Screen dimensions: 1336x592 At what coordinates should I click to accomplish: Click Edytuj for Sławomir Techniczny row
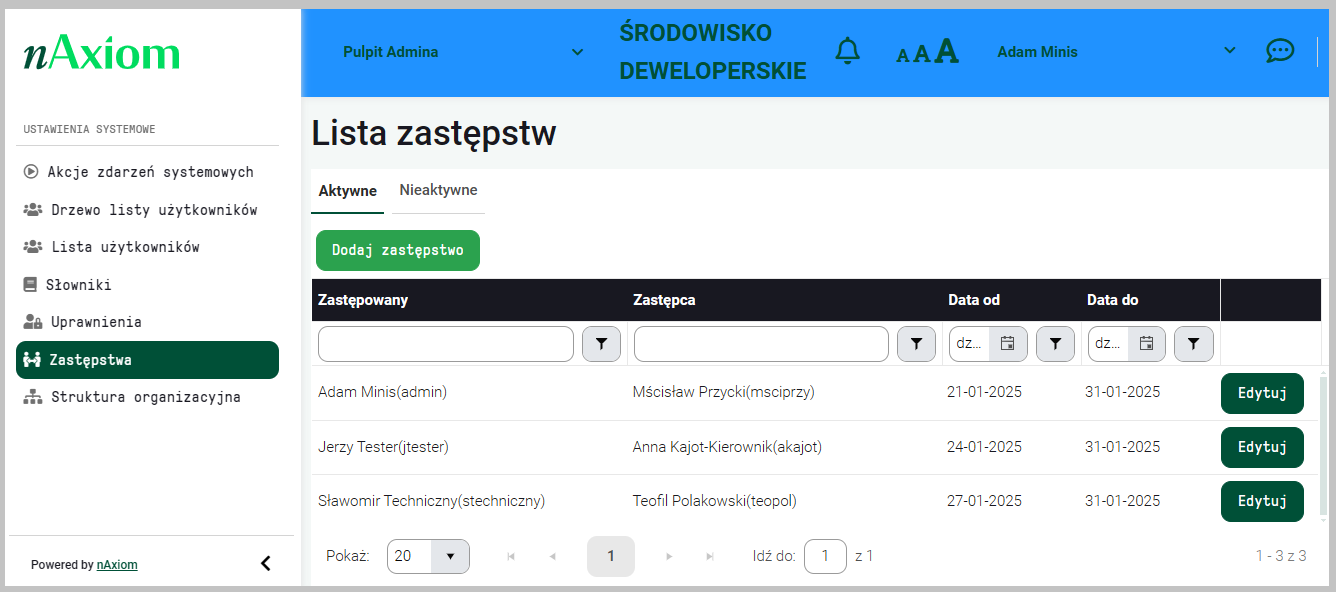pos(1262,501)
